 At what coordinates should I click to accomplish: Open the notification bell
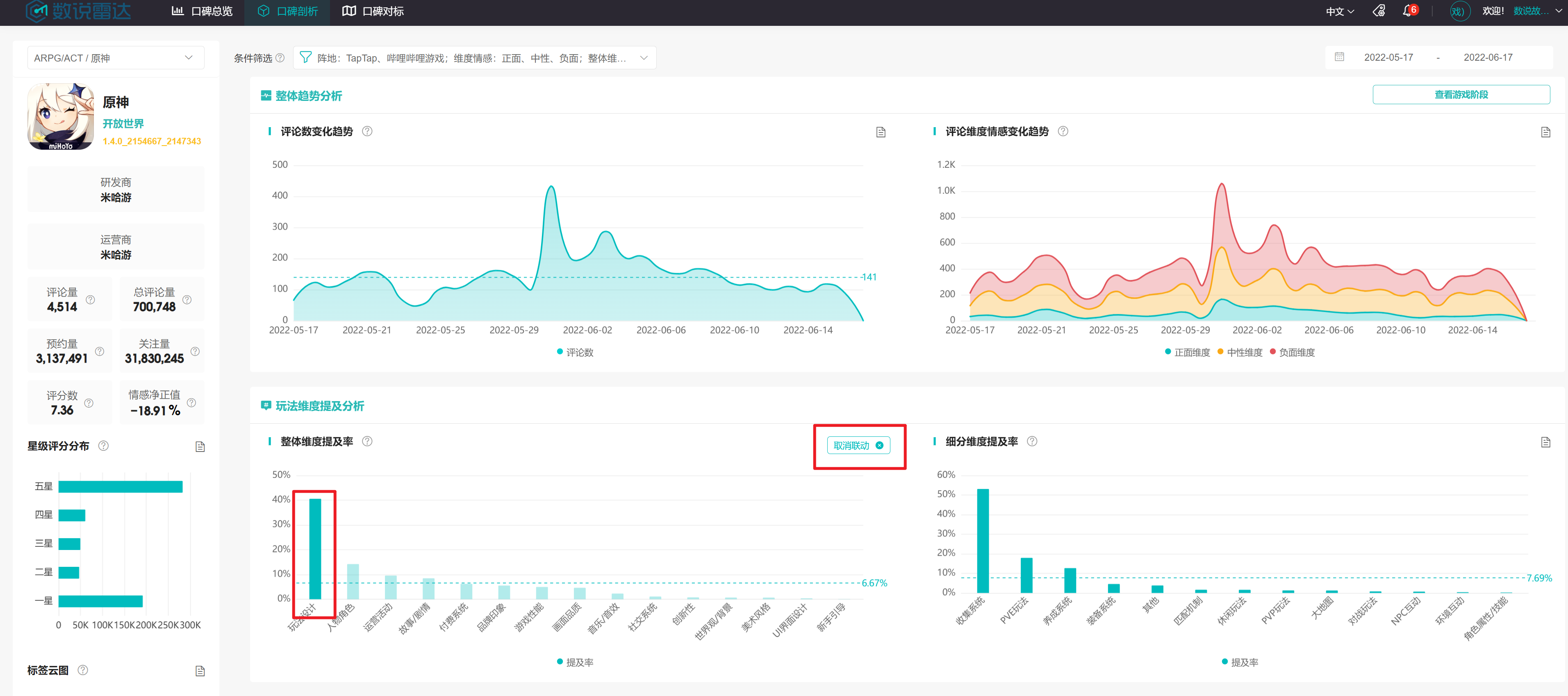1407,11
